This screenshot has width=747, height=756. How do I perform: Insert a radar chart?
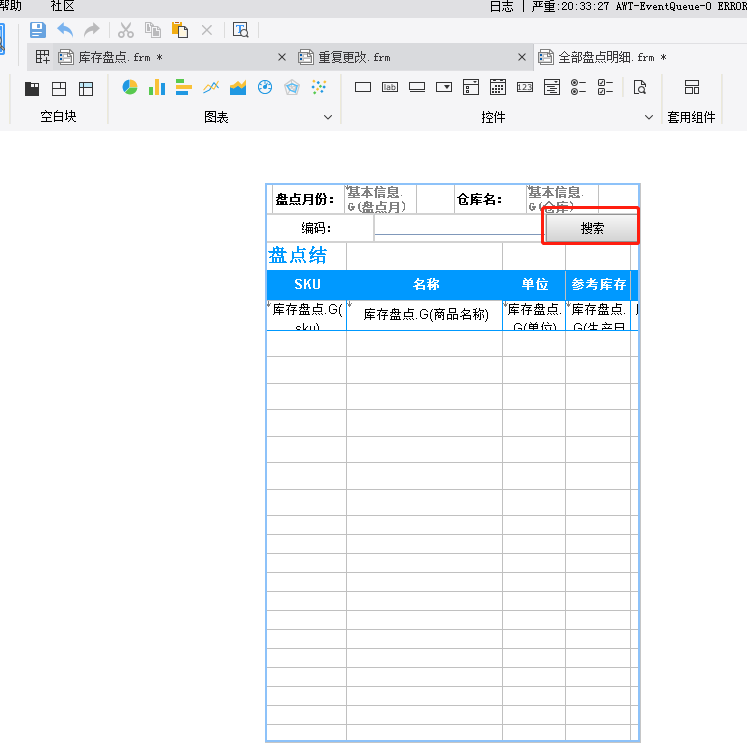[x=292, y=88]
